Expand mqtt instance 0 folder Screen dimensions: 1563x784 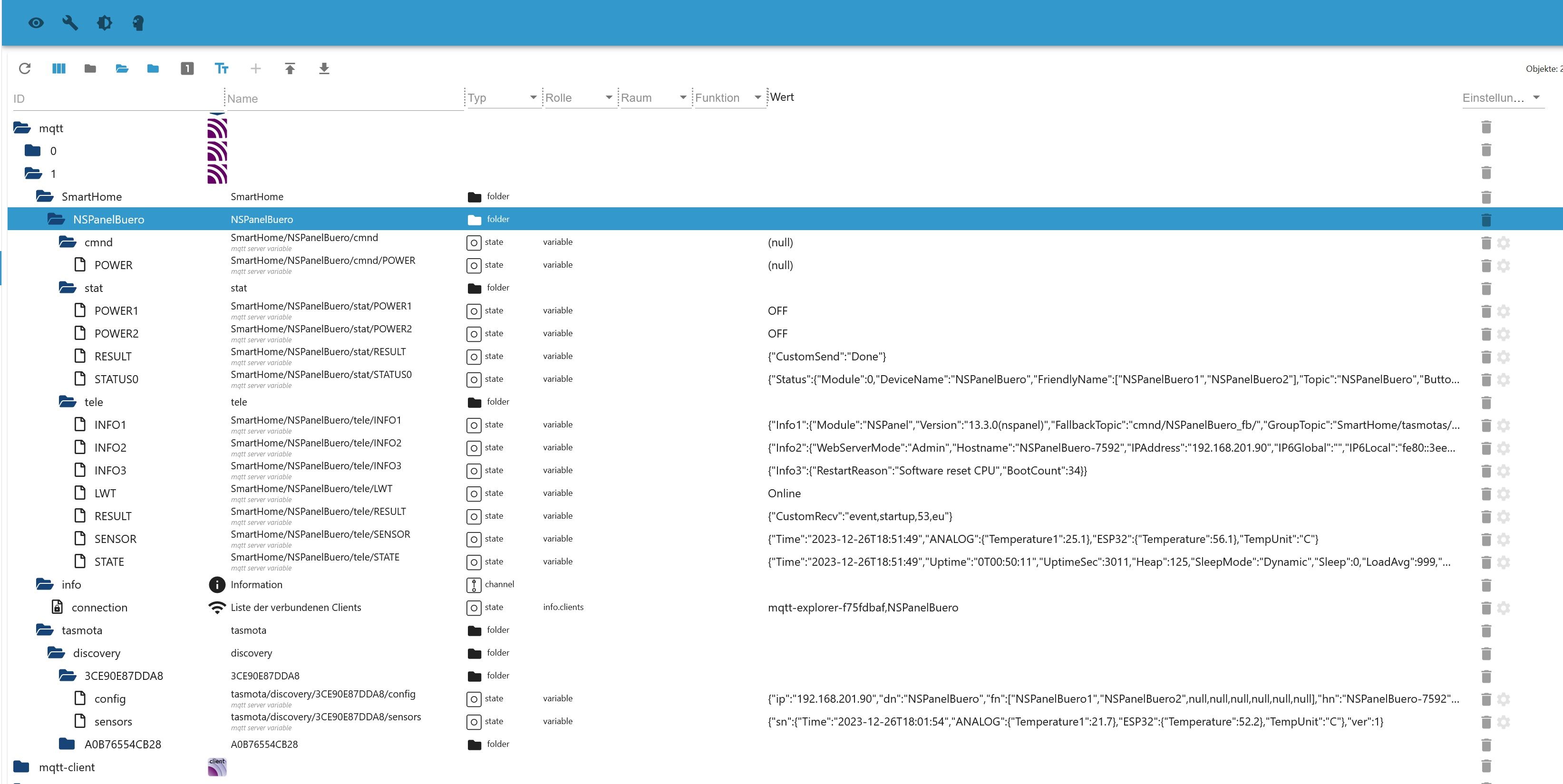pyautogui.click(x=33, y=151)
